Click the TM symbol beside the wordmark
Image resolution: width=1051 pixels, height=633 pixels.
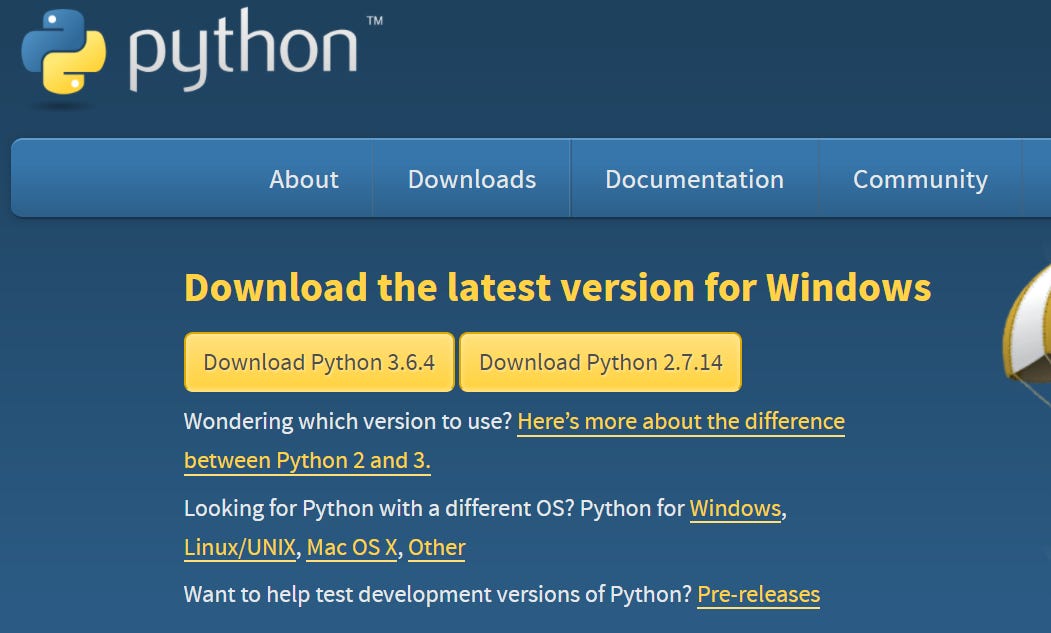click(376, 19)
